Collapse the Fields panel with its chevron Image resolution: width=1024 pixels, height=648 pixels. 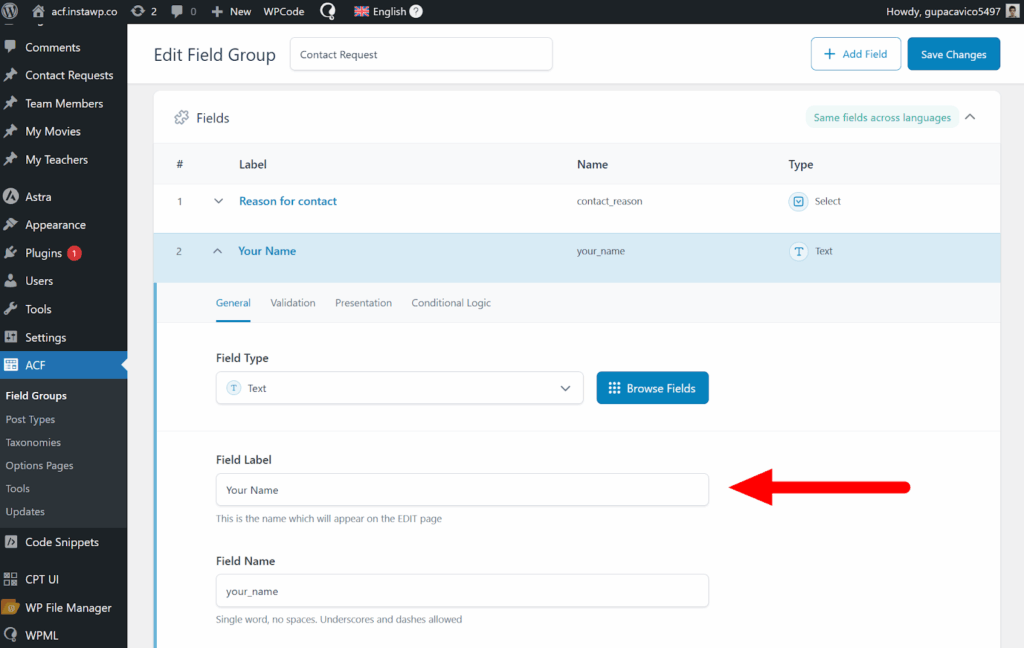click(969, 116)
